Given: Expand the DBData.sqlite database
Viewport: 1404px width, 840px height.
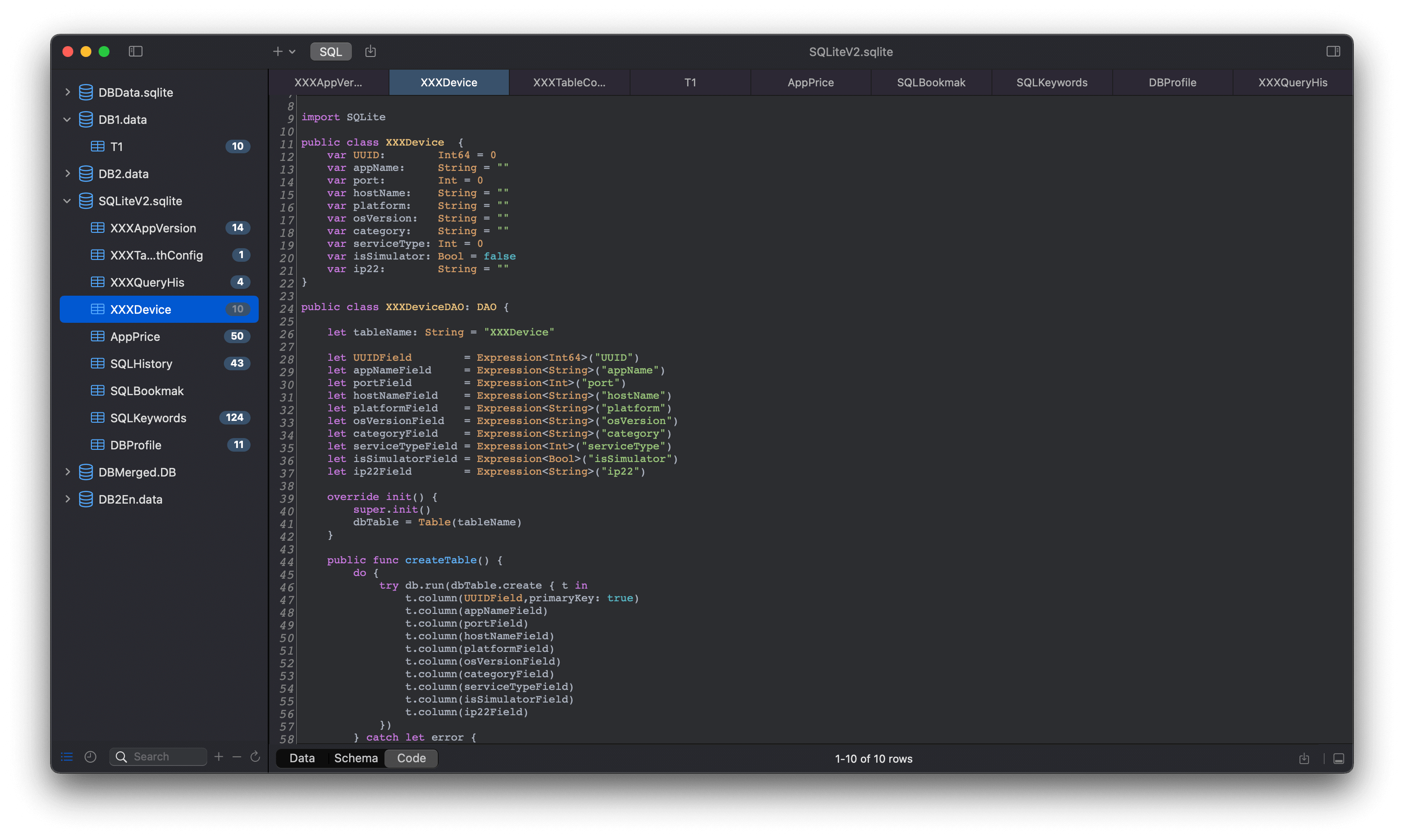Looking at the screenshot, I should coord(67,92).
